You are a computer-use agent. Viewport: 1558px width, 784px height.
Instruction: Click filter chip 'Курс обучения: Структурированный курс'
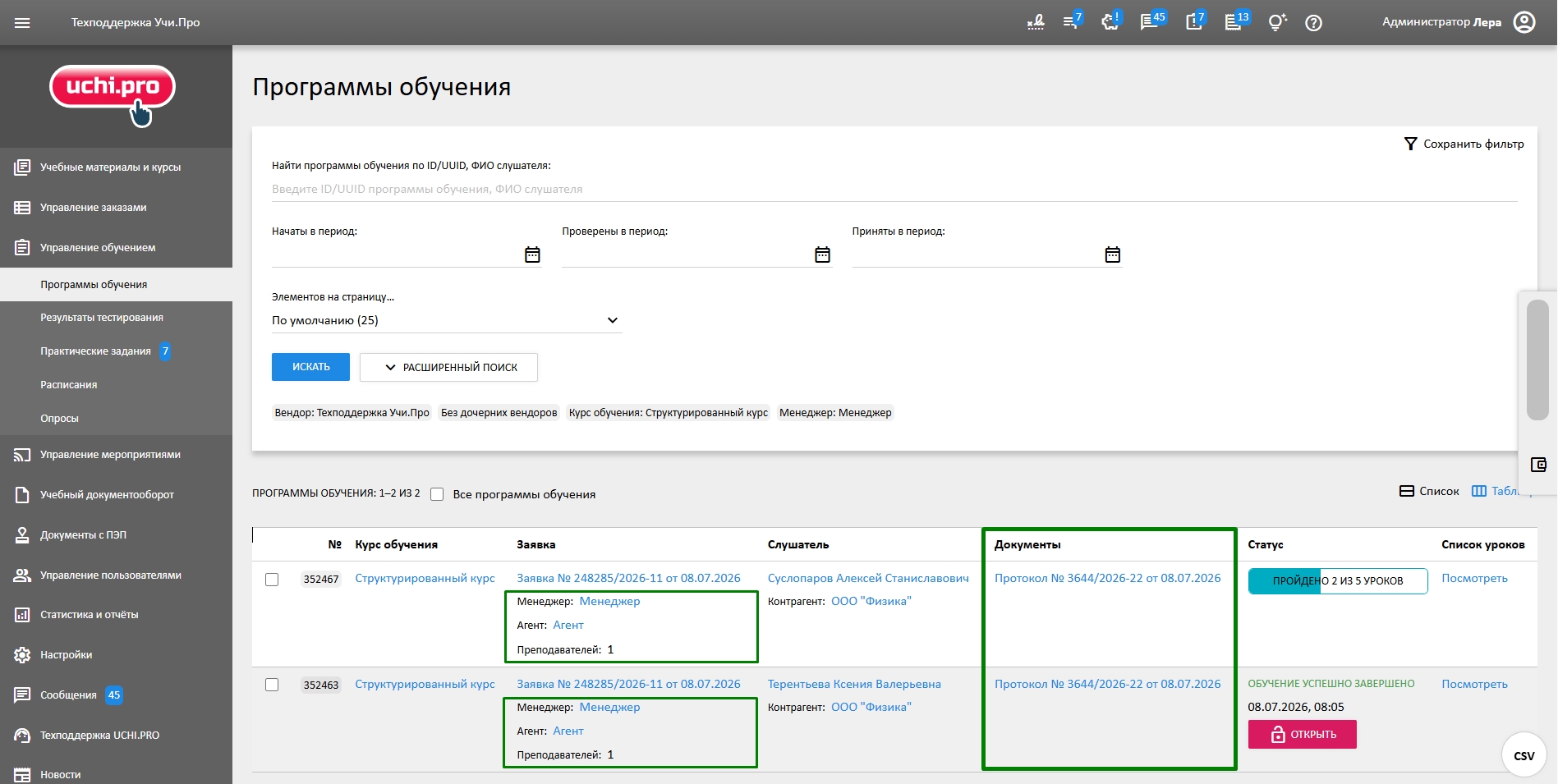click(668, 412)
